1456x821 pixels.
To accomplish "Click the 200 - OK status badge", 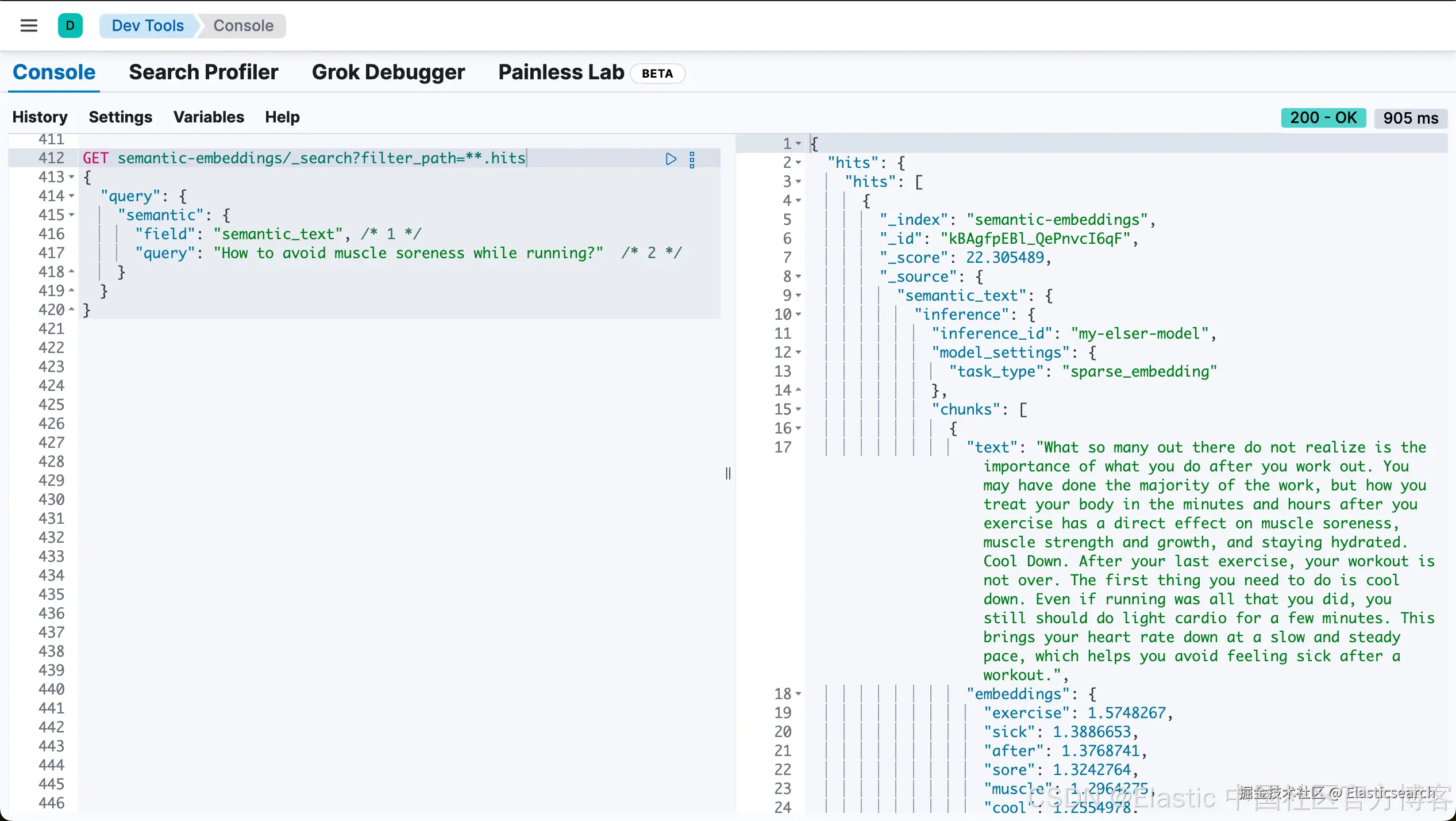I will pos(1323,118).
